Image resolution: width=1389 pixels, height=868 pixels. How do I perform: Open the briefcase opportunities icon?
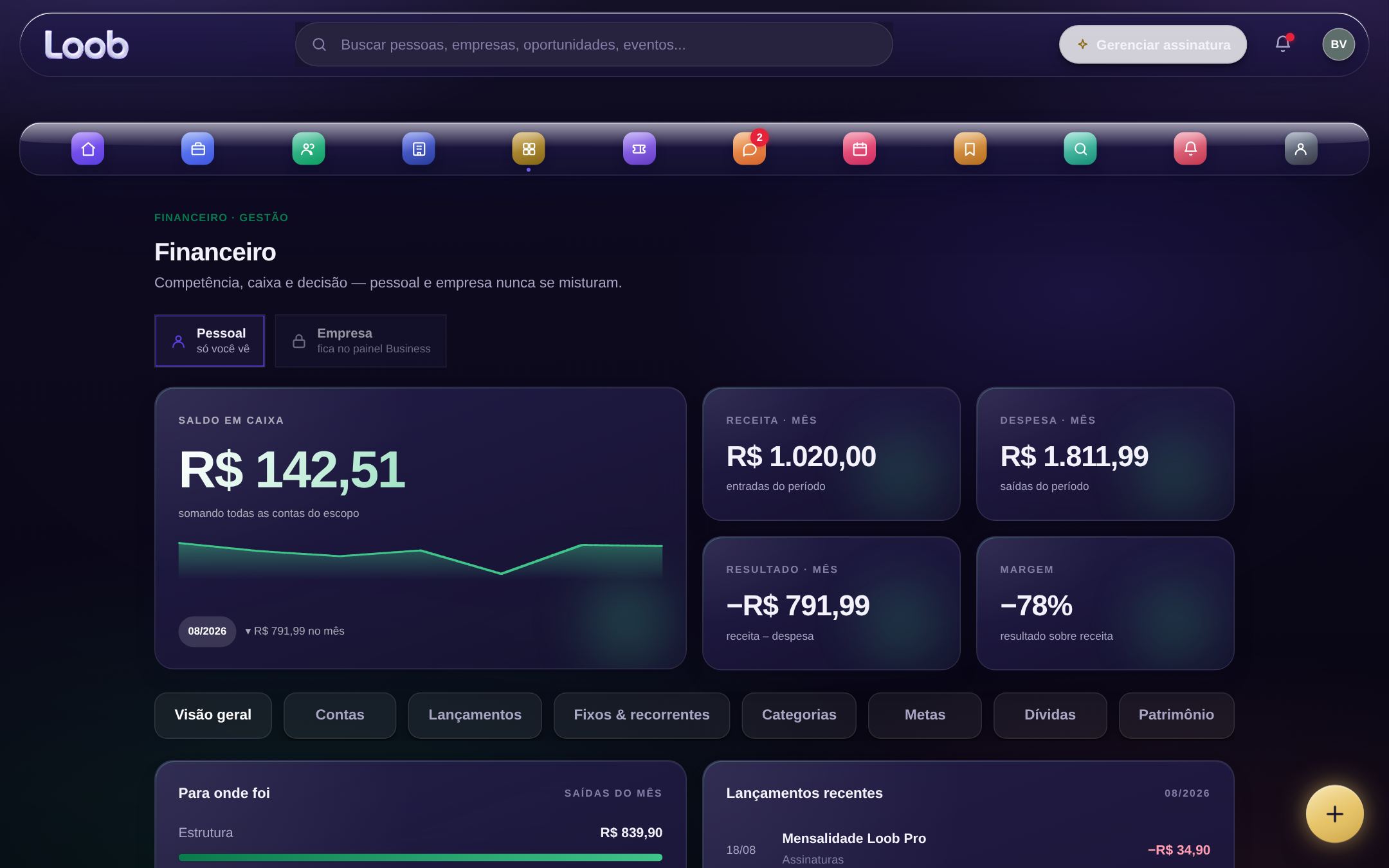pyautogui.click(x=198, y=149)
